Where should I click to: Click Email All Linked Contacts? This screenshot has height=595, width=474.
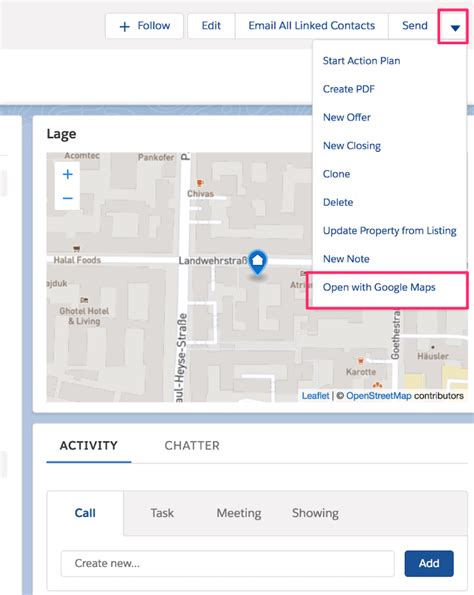[312, 26]
